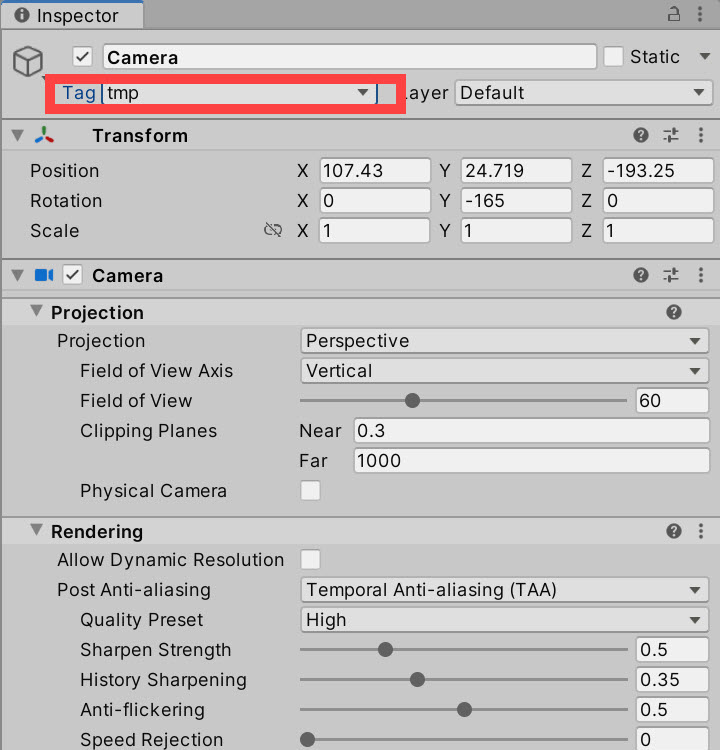Click the Position X field
This screenshot has height=750, width=720.
point(375,171)
